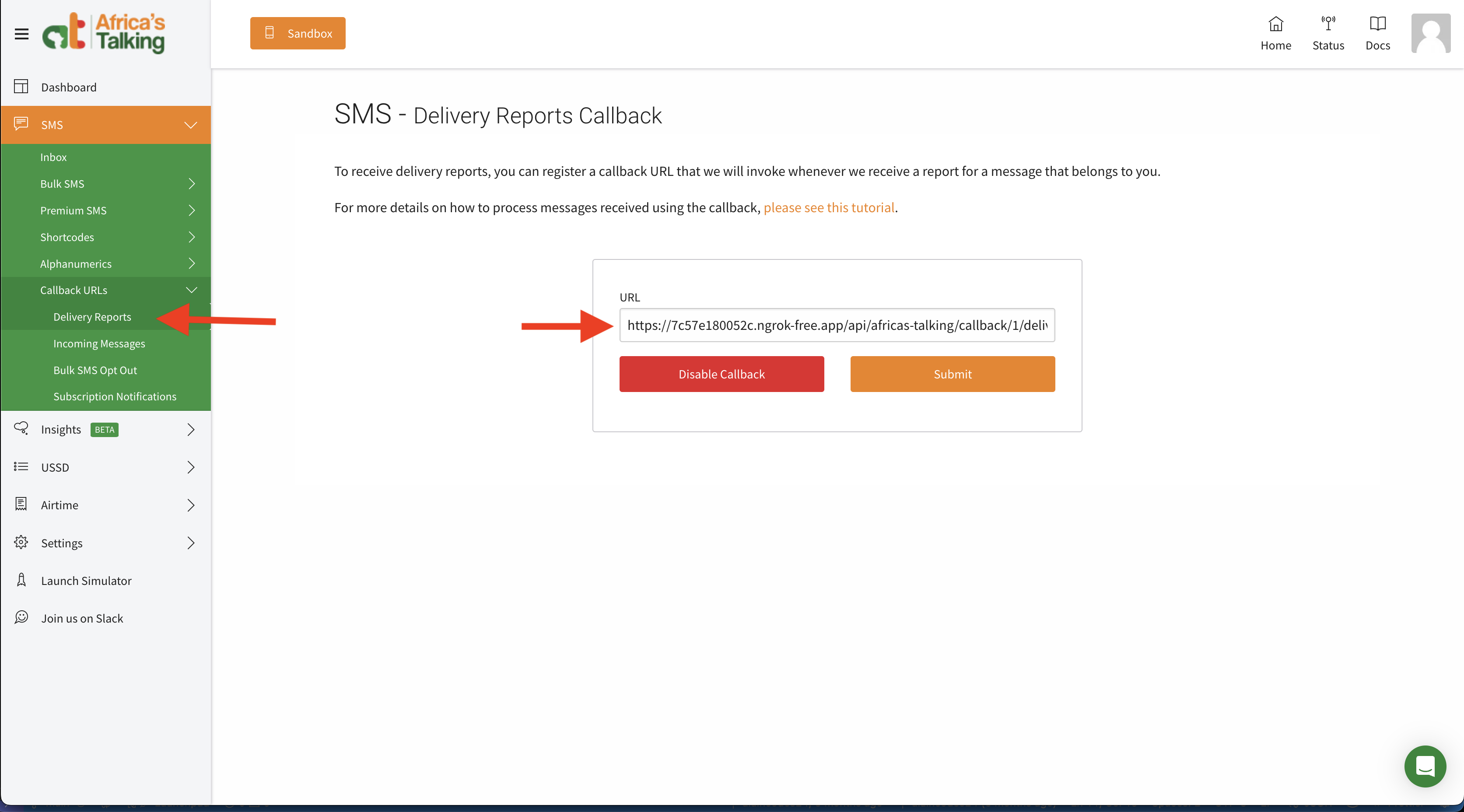Click the SMS chat bubble icon
This screenshot has width=1464, height=812.
(21, 124)
